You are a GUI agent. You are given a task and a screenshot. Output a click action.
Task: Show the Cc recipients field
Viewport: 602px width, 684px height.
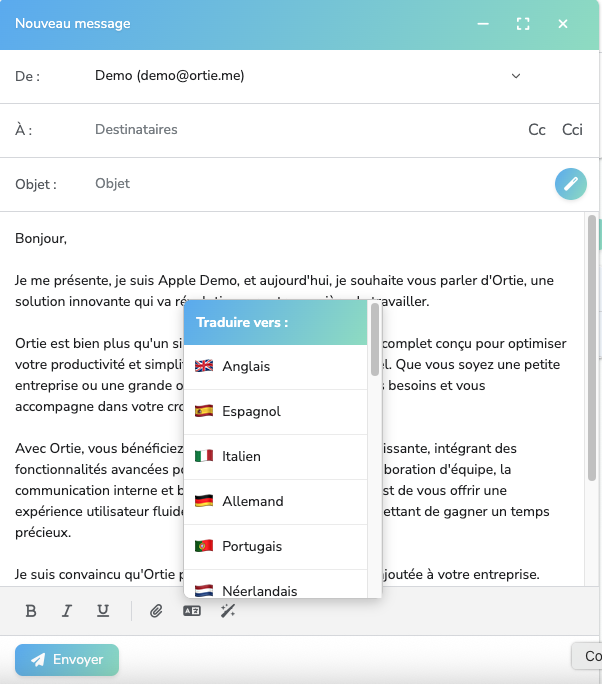[x=537, y=130]
